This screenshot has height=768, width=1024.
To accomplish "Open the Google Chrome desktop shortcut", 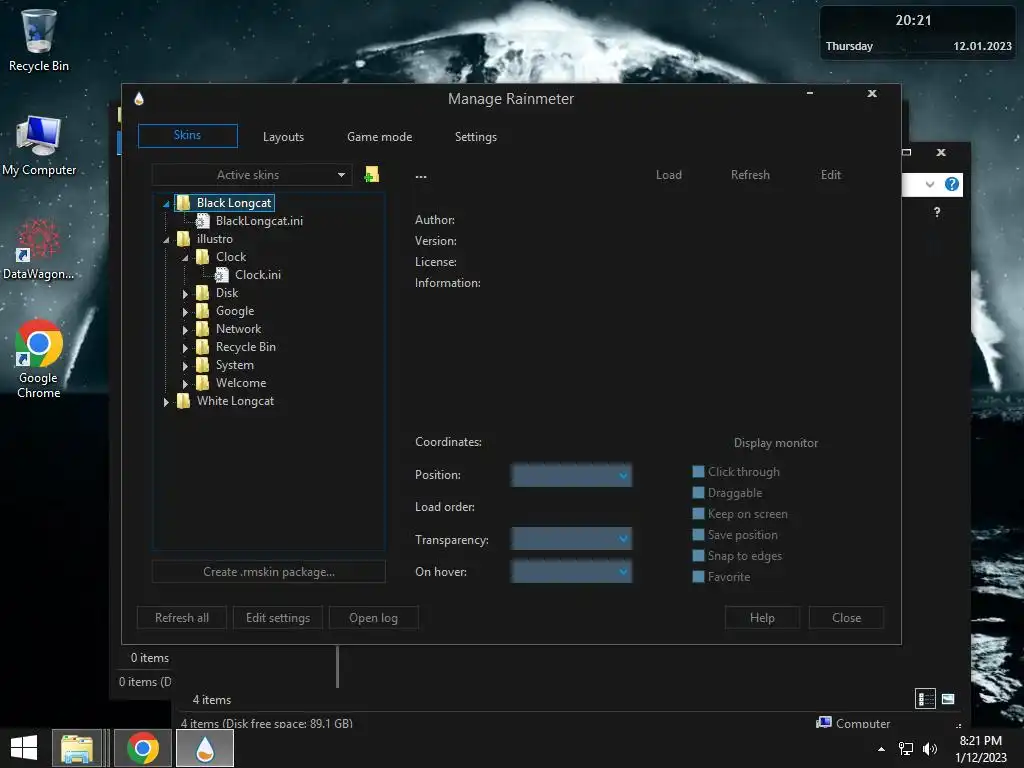I will pos(39,358).
